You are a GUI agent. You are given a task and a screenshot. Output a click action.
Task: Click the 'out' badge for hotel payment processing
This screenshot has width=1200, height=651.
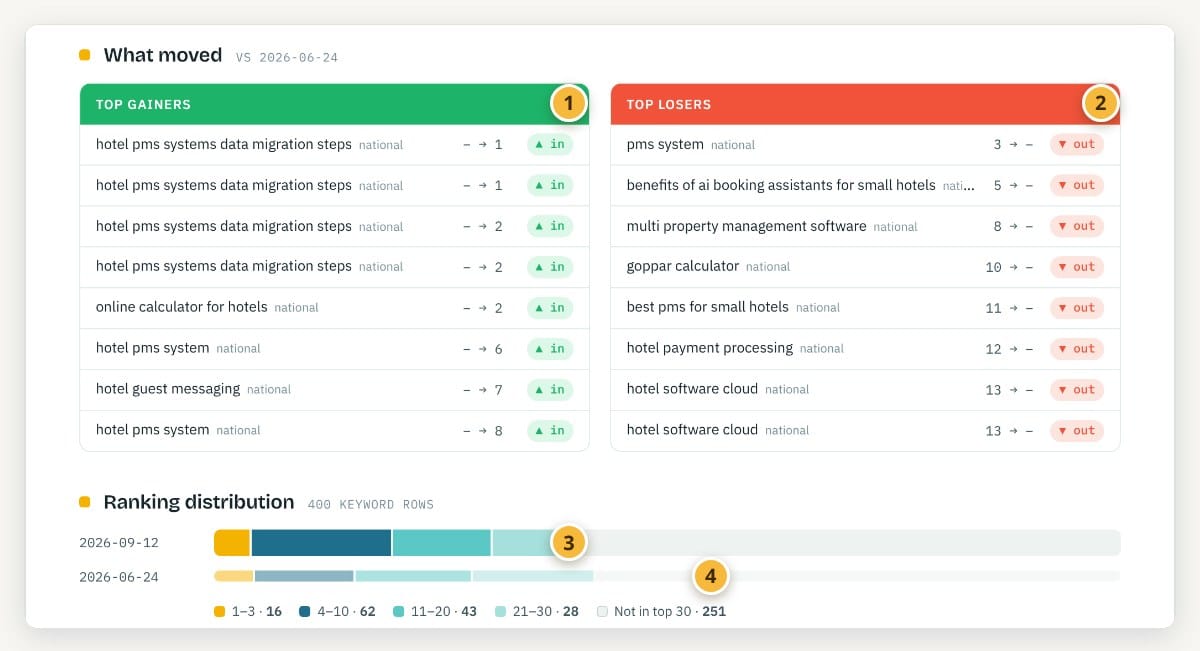[1077, 349]
